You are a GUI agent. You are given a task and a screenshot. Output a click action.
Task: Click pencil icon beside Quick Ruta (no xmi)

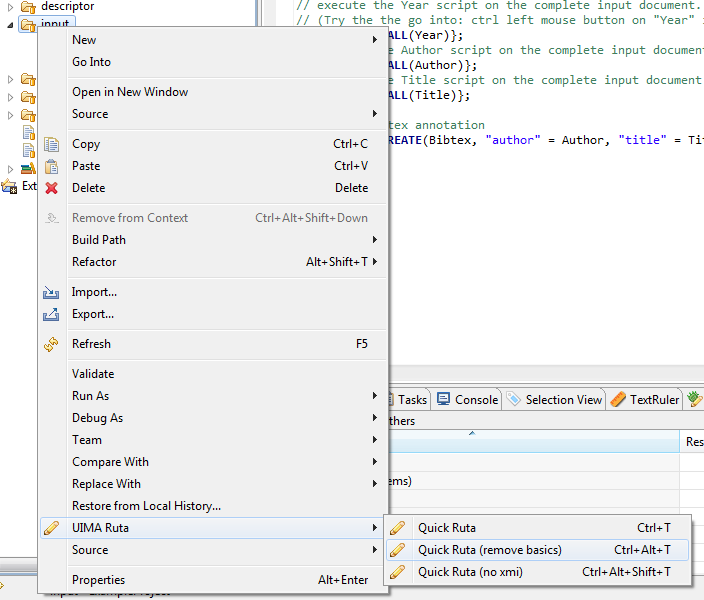tap(397, 572)
